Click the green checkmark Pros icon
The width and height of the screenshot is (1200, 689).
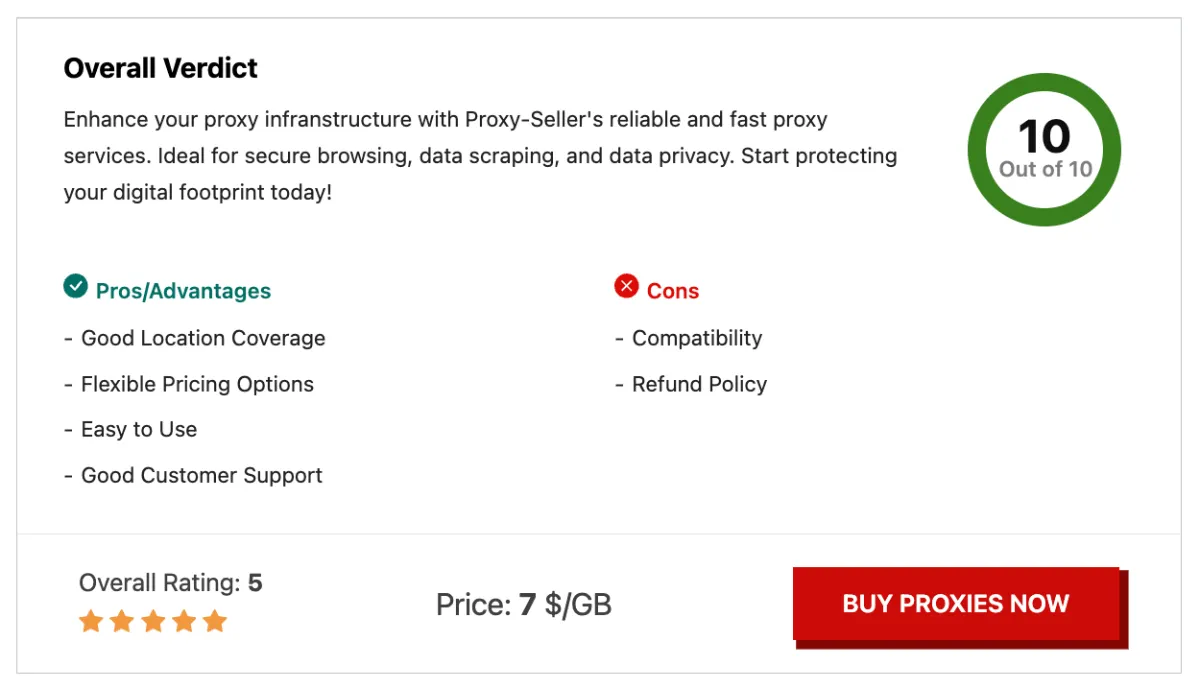coord(75,288)
